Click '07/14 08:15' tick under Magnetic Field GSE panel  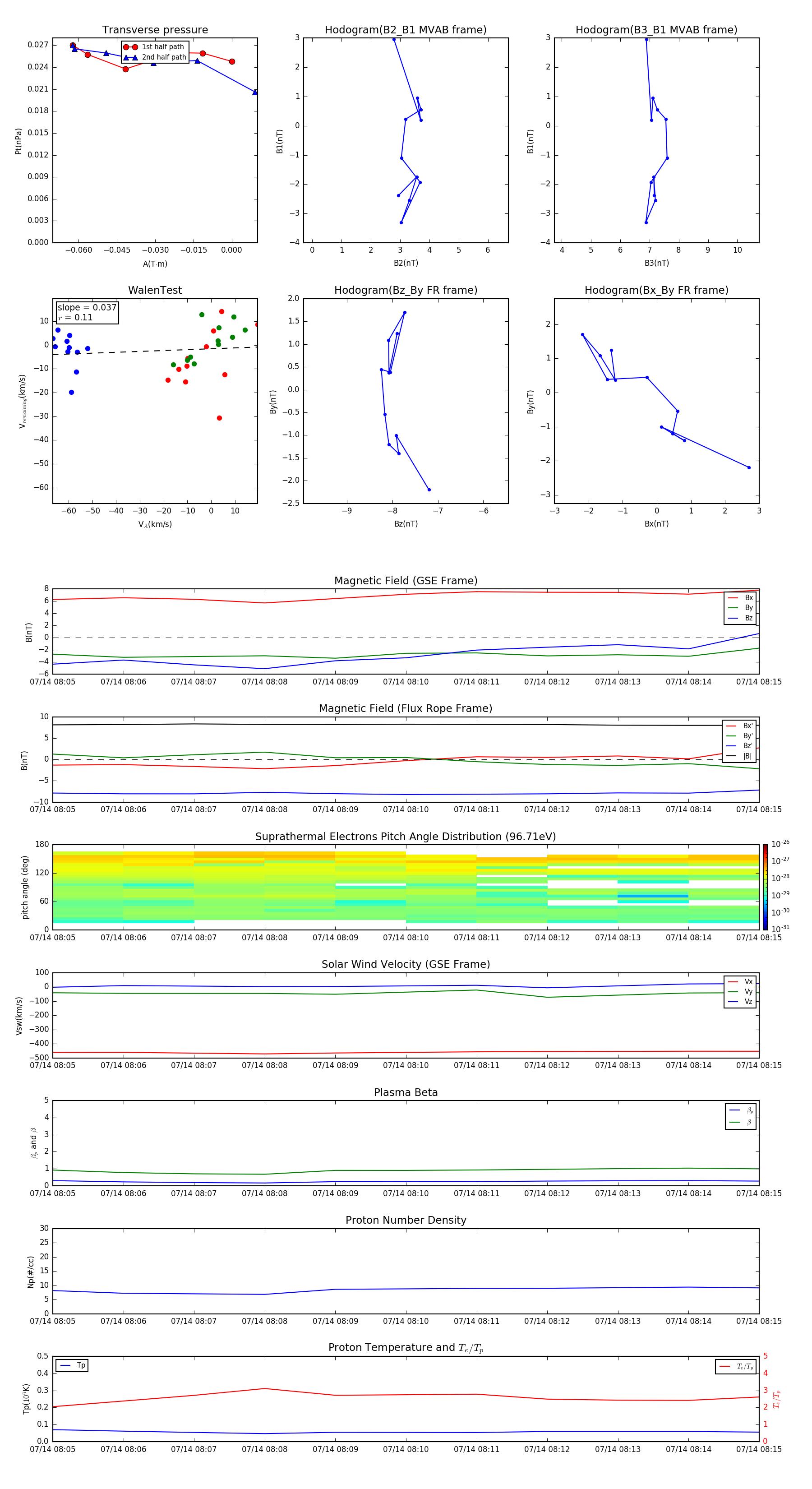click(759, 682)
